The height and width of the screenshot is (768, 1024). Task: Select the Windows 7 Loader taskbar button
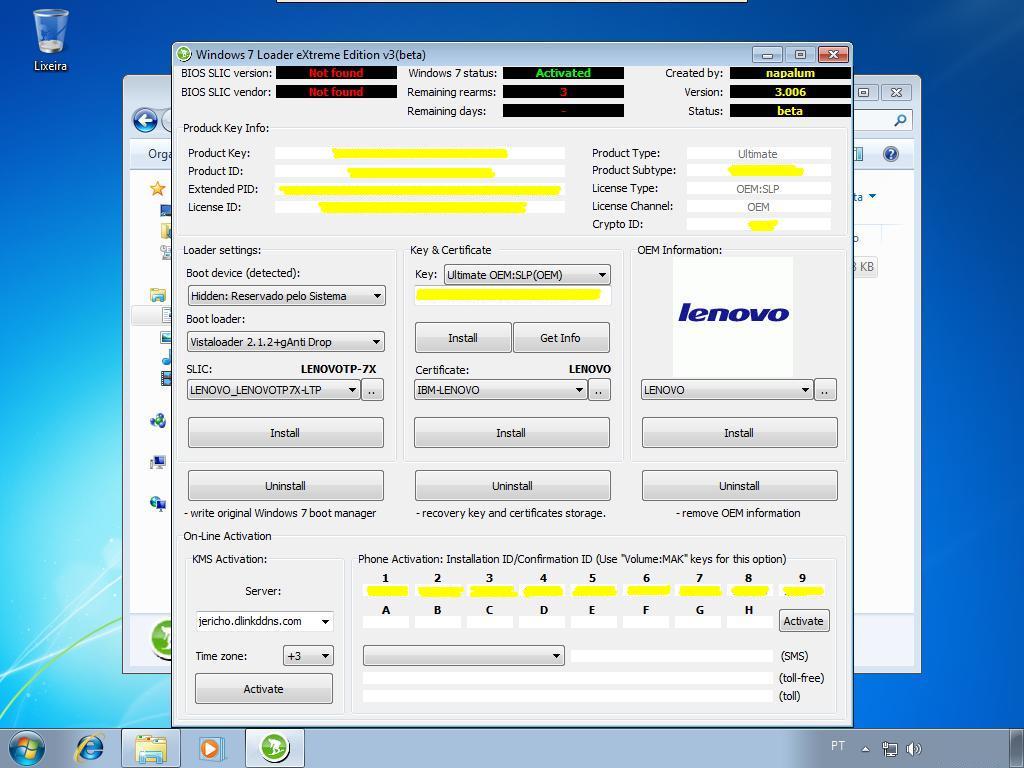click(x=274, y=748)
